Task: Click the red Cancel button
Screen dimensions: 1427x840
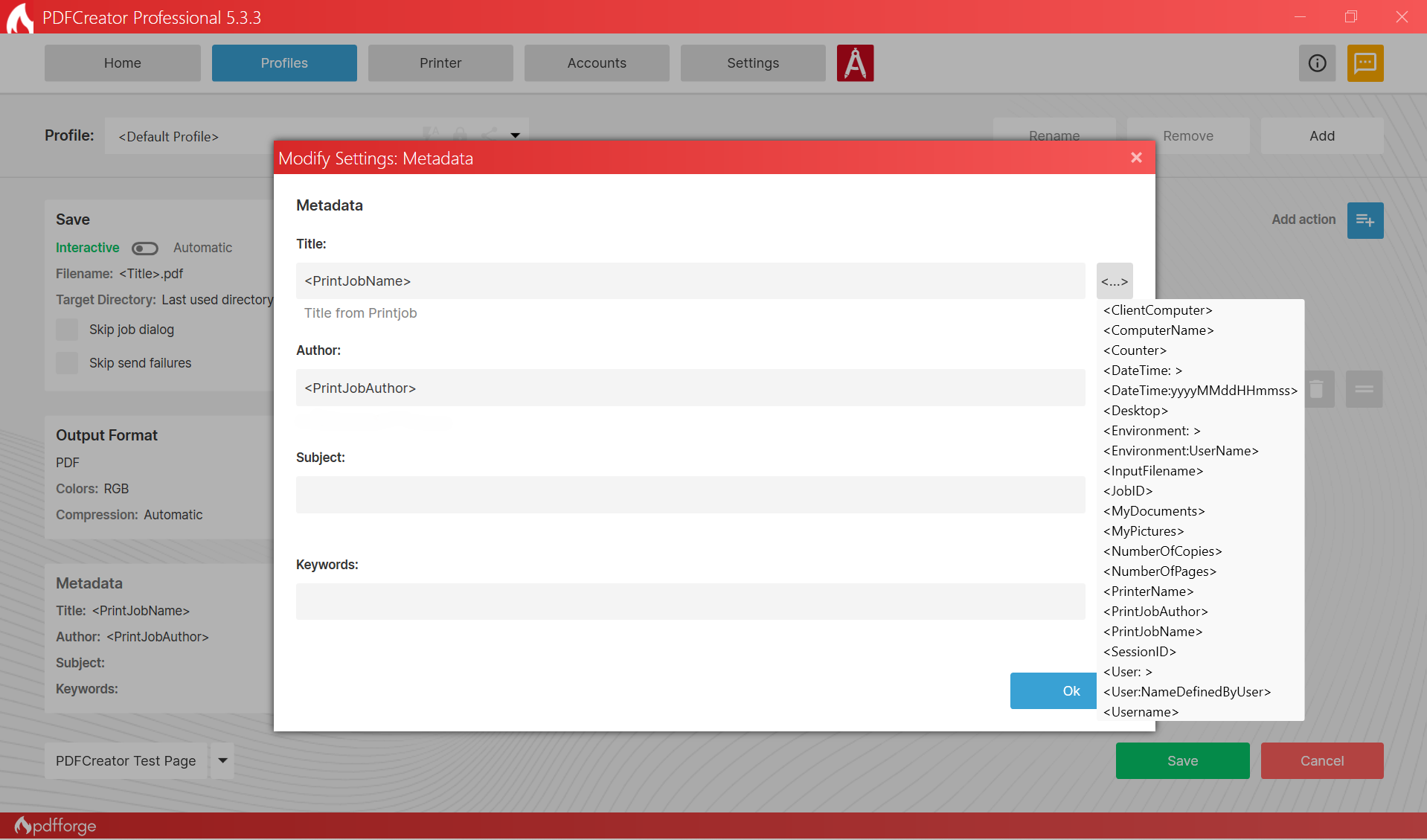Action: point(1322,760)
